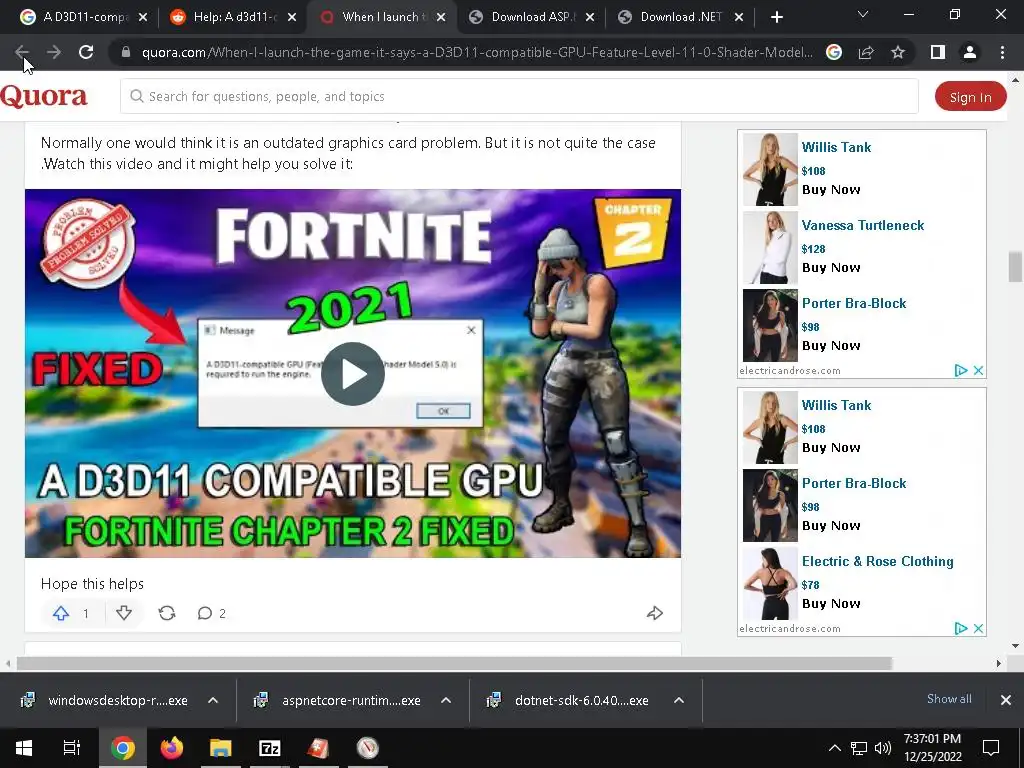1024x768 pixels.
Task: Open tab search chevron
Action: point(863,14)
